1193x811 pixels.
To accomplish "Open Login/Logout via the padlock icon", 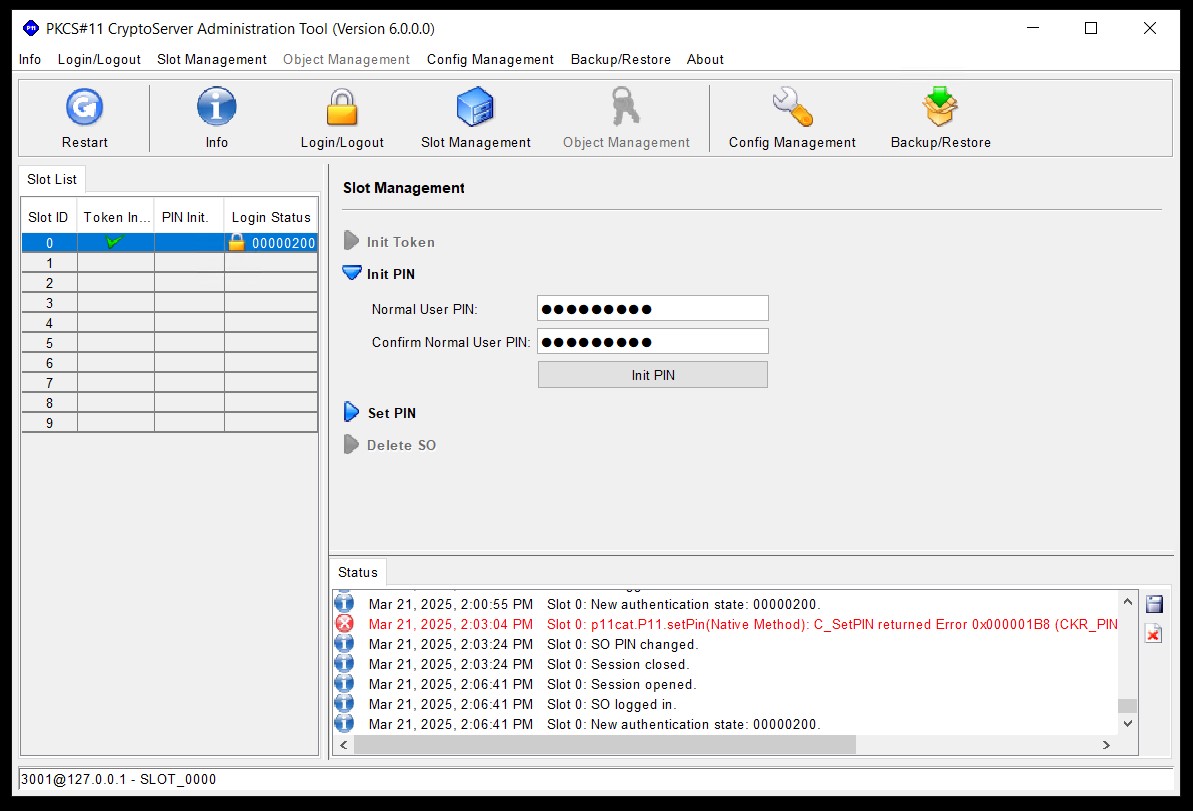I will click(342, 107).
